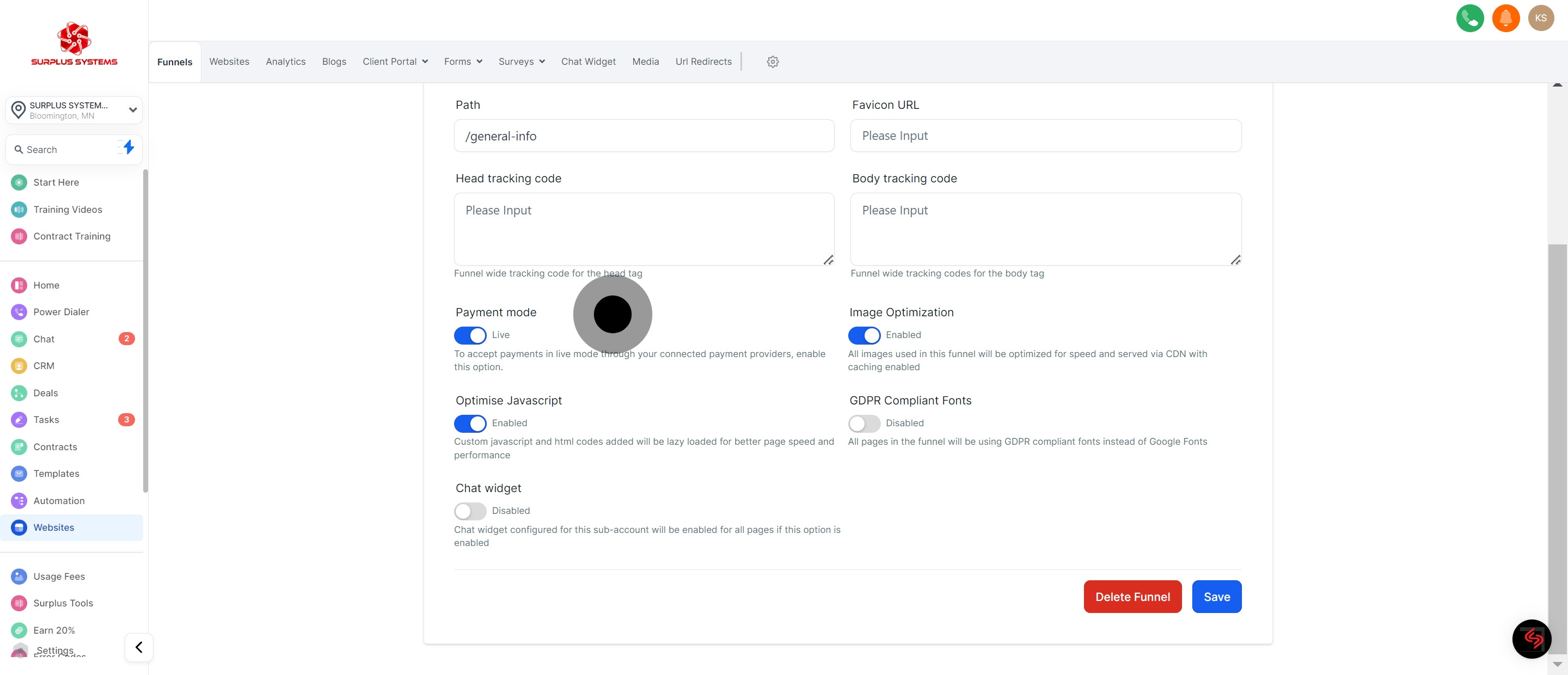Collapse sidebar with left arrow button
The width and height of the screenshot is (1568, 675).
tap(139, 647)
